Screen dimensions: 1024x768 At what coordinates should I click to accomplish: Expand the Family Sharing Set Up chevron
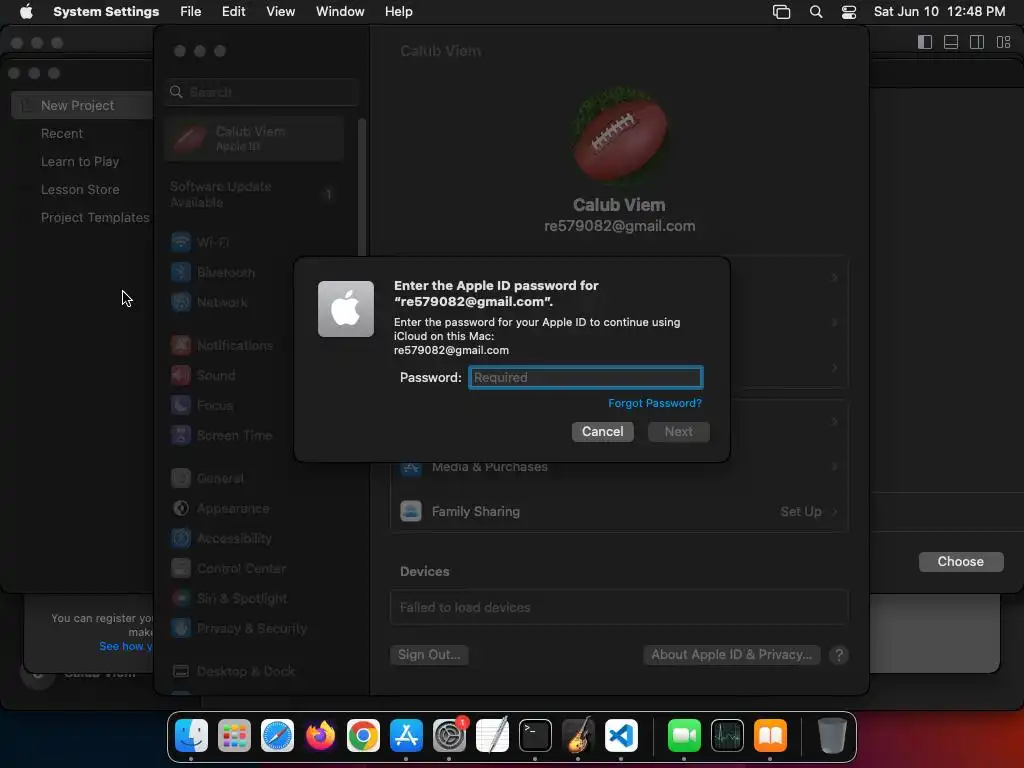(x=835, y=511)
